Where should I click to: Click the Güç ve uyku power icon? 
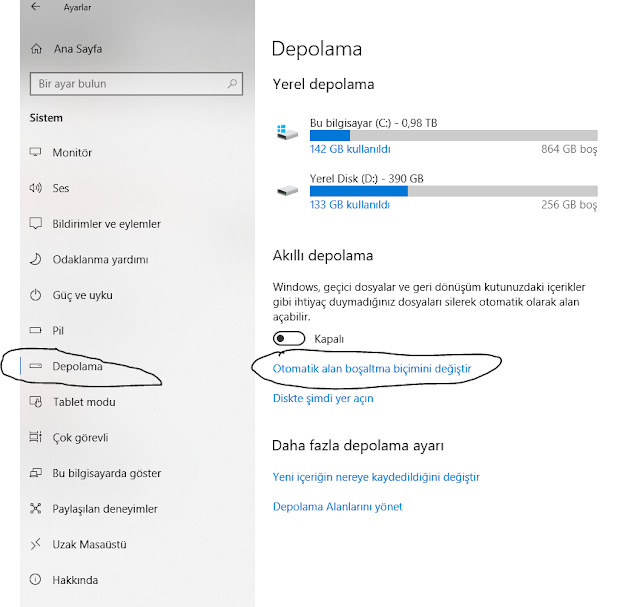pyautogui.click(x=36, y=295)
